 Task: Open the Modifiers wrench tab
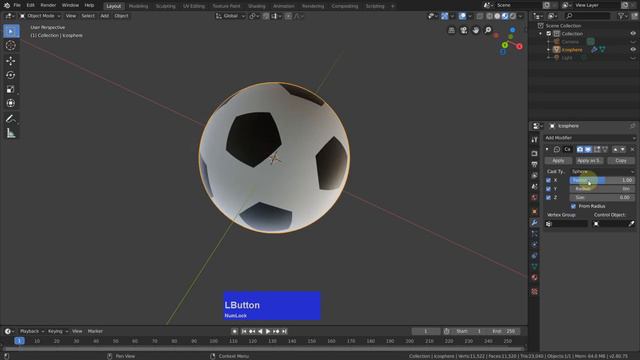534,223
